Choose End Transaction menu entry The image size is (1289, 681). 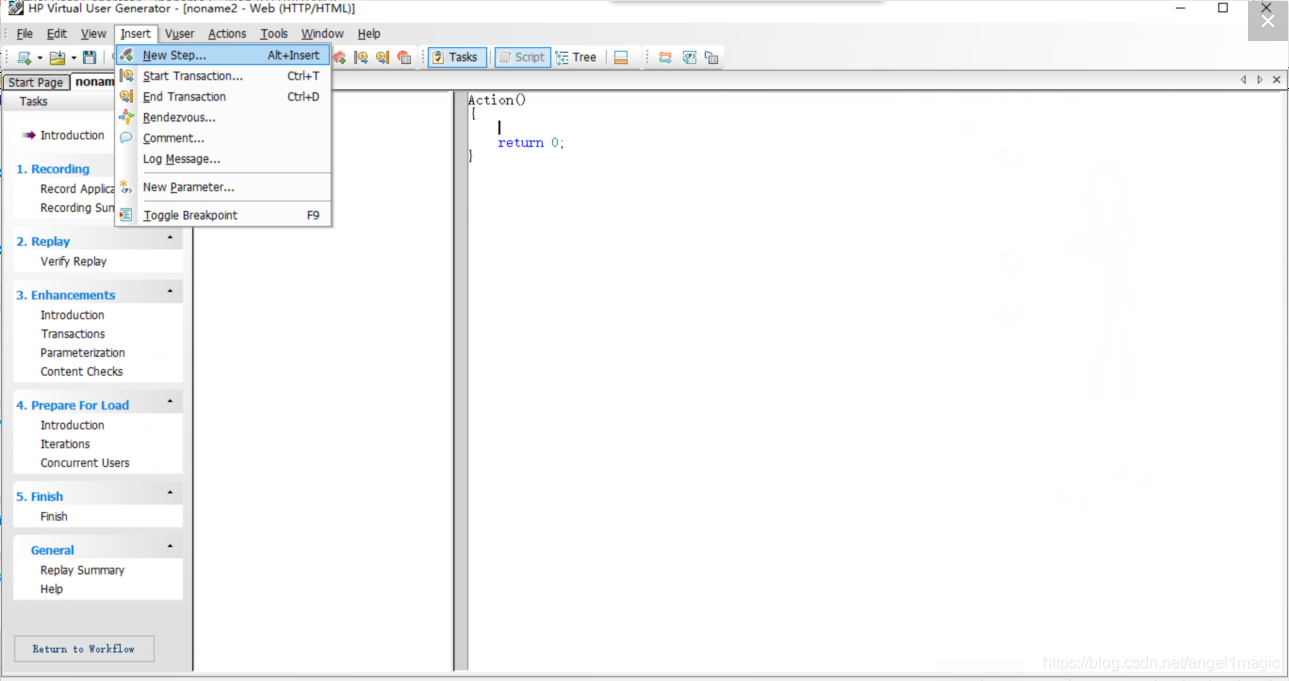[223, 97]
